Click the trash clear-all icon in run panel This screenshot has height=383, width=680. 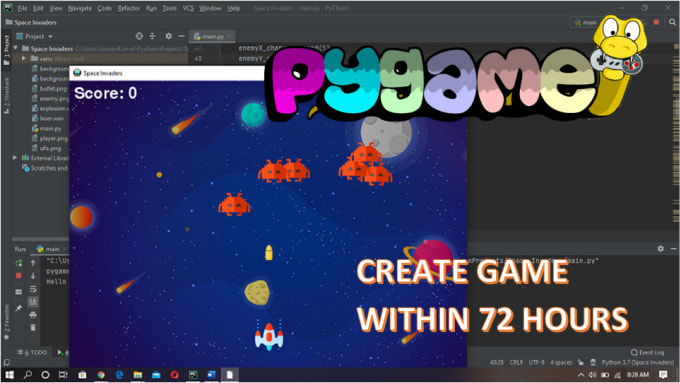click(33, 327)
